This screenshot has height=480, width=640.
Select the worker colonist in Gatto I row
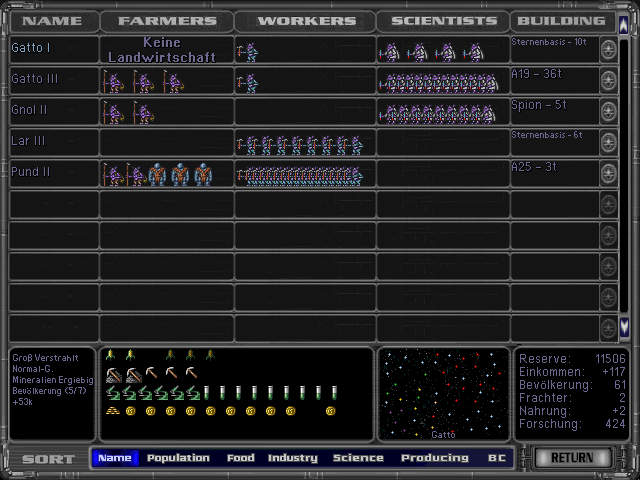pyautogui.click(x=246, y=51)
